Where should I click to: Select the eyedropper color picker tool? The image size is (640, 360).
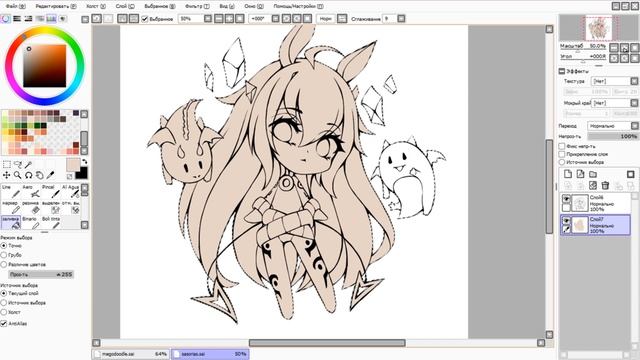[50, 175]
